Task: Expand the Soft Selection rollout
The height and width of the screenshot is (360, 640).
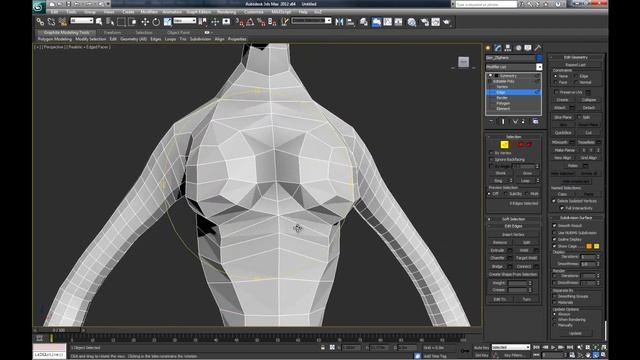Action: click(513, 219)
